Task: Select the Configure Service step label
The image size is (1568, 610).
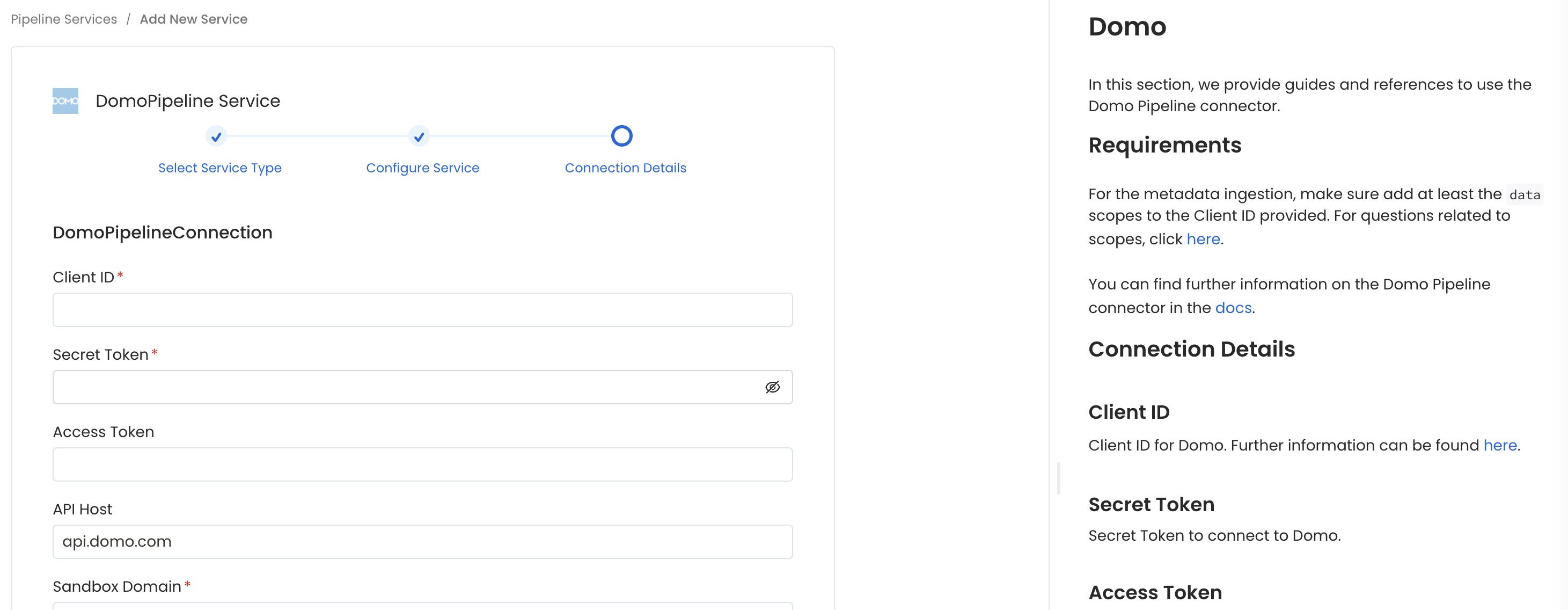Action: point(422,168)
